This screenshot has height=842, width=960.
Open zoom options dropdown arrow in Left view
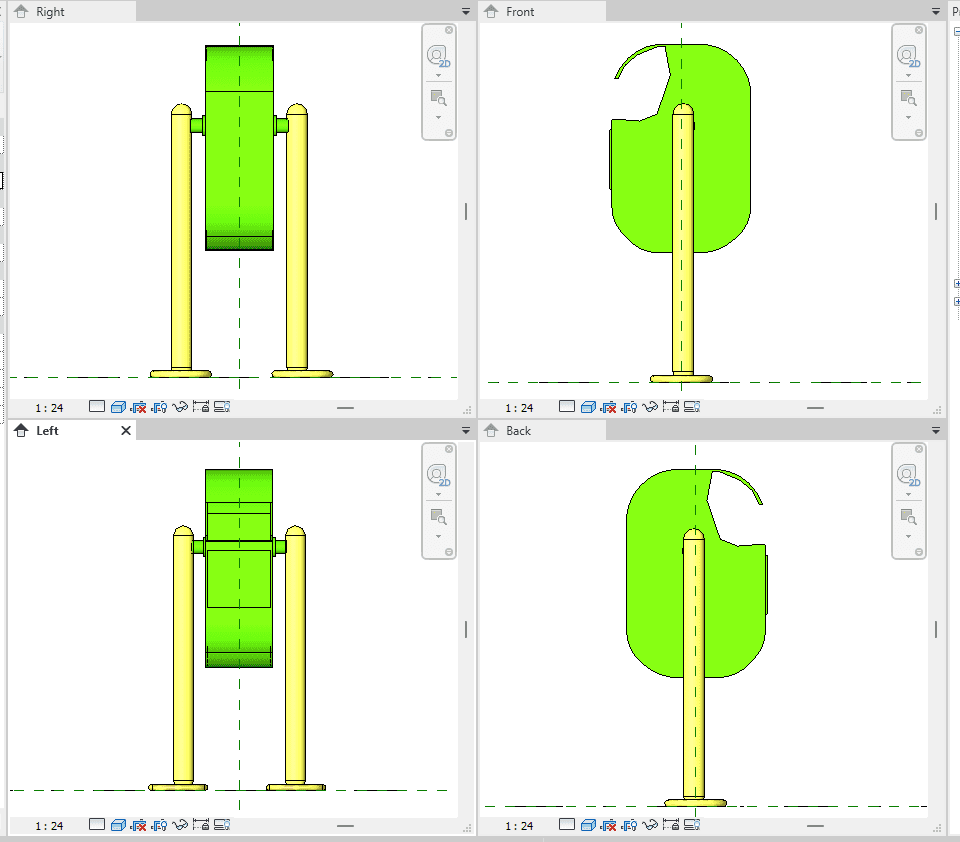pyautogui.click(x=438, y=537)
